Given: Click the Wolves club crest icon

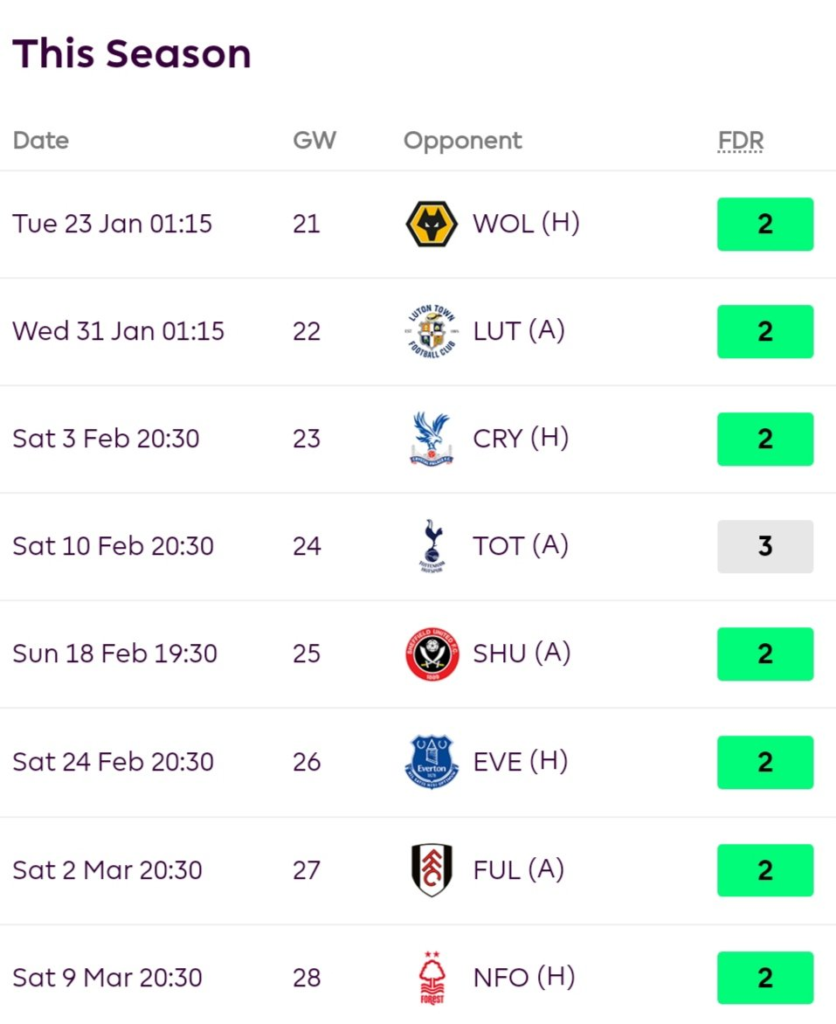Looking at the screenshot, I should 431,224.
